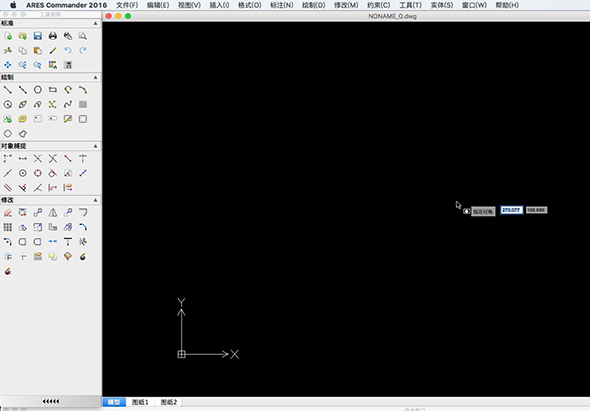Click the Insert Block icon with green plus
This screenshot has width=590, height=411.
(x=8, y=119)
